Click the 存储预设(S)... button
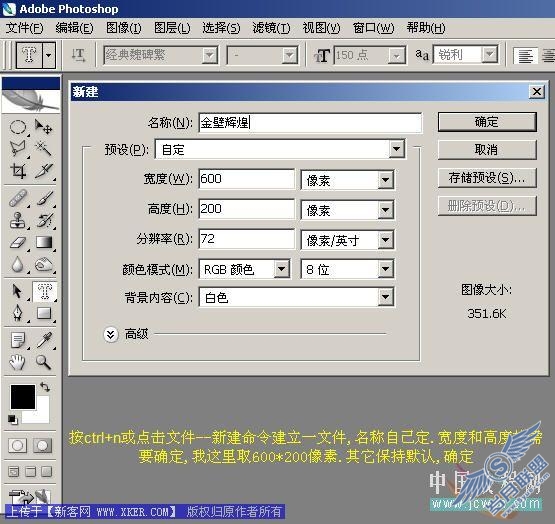 click(x=487, y=177)
